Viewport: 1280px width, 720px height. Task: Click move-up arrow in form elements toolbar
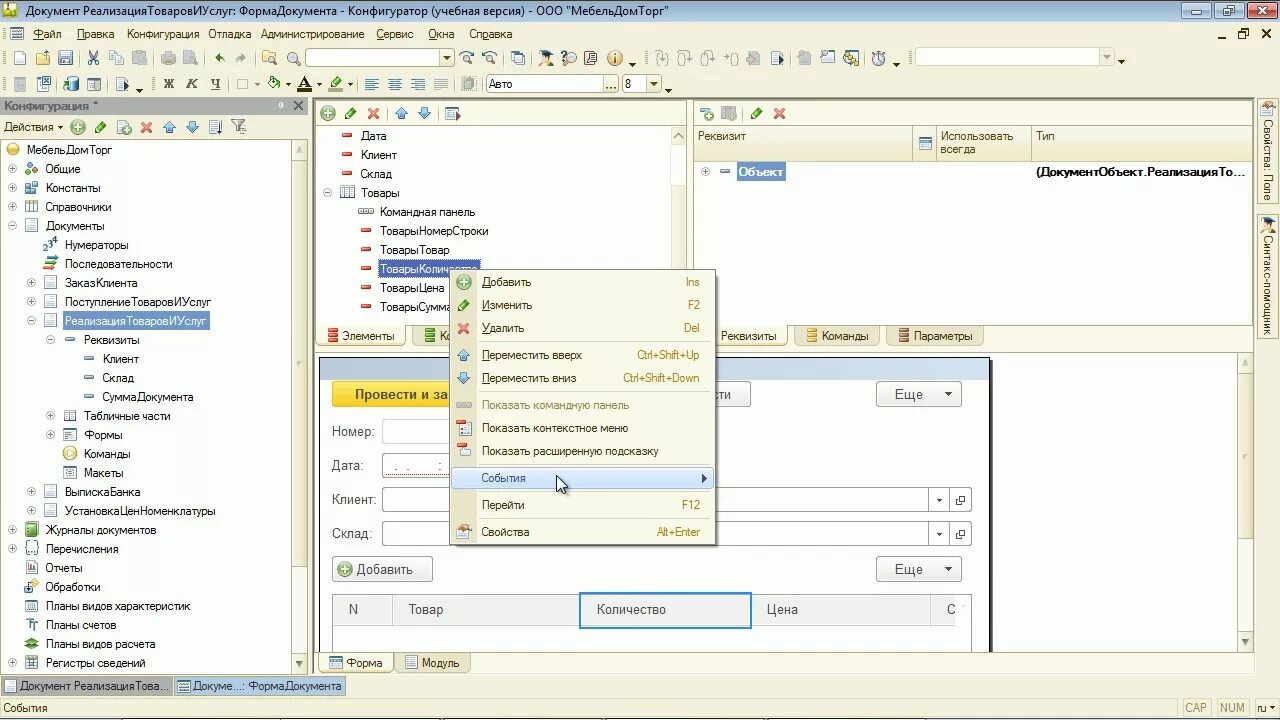tap(401, 114)
